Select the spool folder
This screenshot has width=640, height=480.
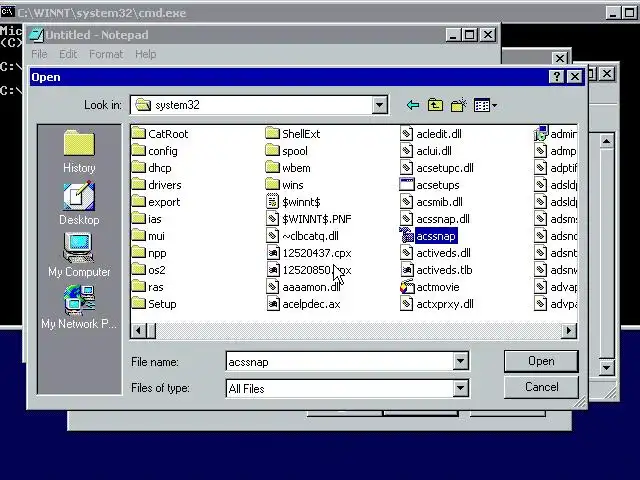point(287,151)
